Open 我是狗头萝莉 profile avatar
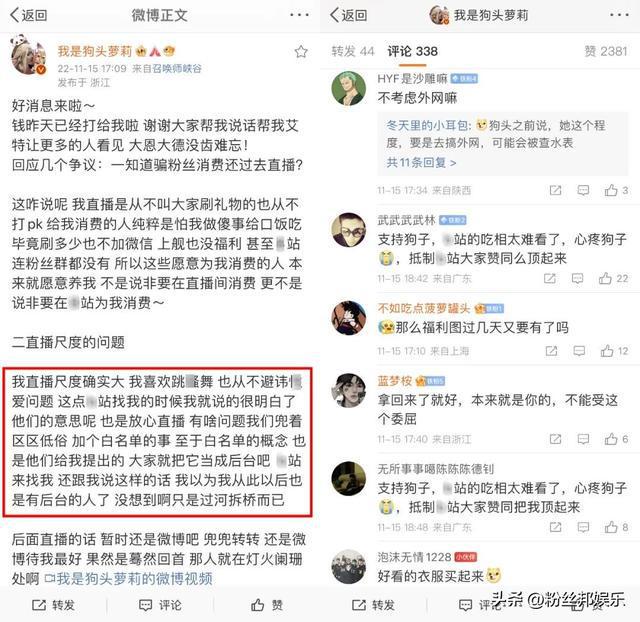The width and height of the screenshot is (640, 622). [28, 56]
